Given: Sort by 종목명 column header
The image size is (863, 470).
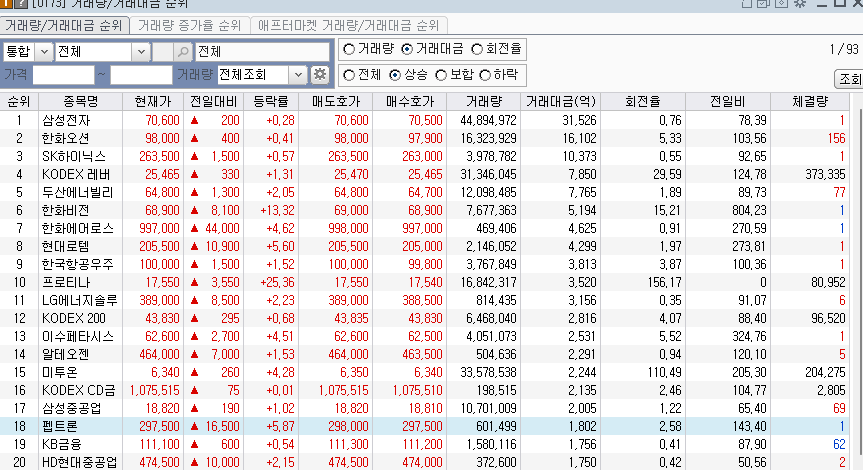Looking at the screenshot, I should [80, 102].
